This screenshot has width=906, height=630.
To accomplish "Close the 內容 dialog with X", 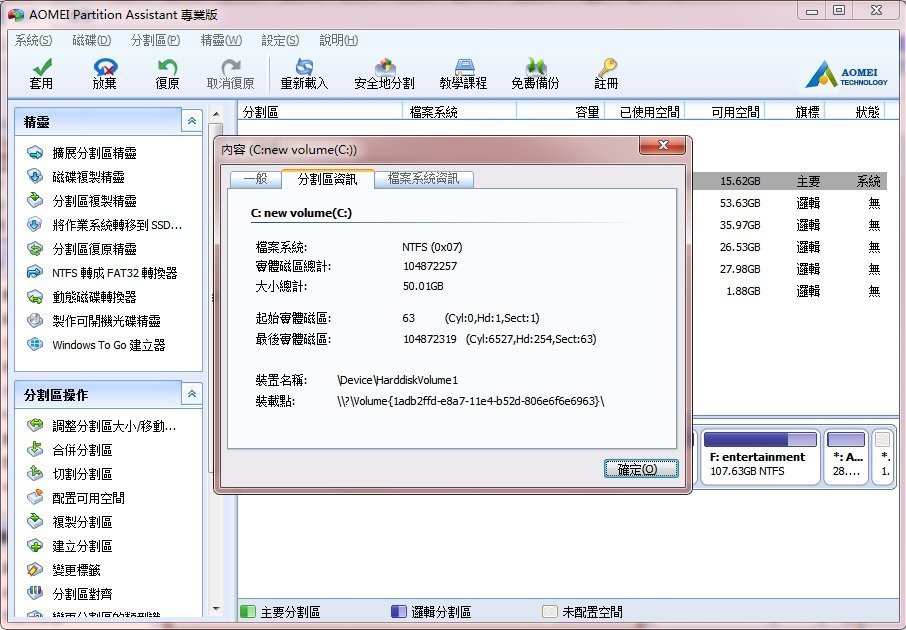I will click(x=663, y=145).
